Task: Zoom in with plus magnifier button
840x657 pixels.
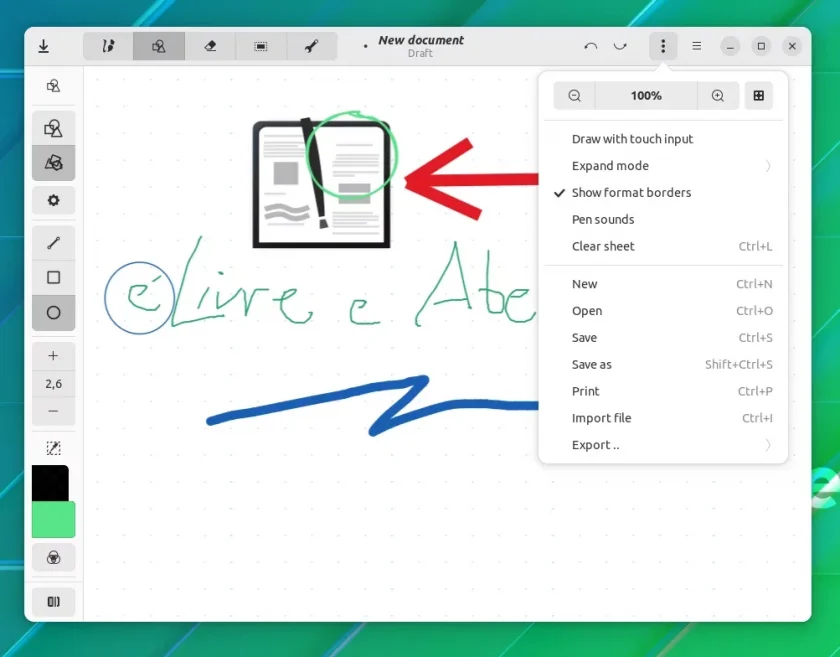Action: [x=718, y=96]
